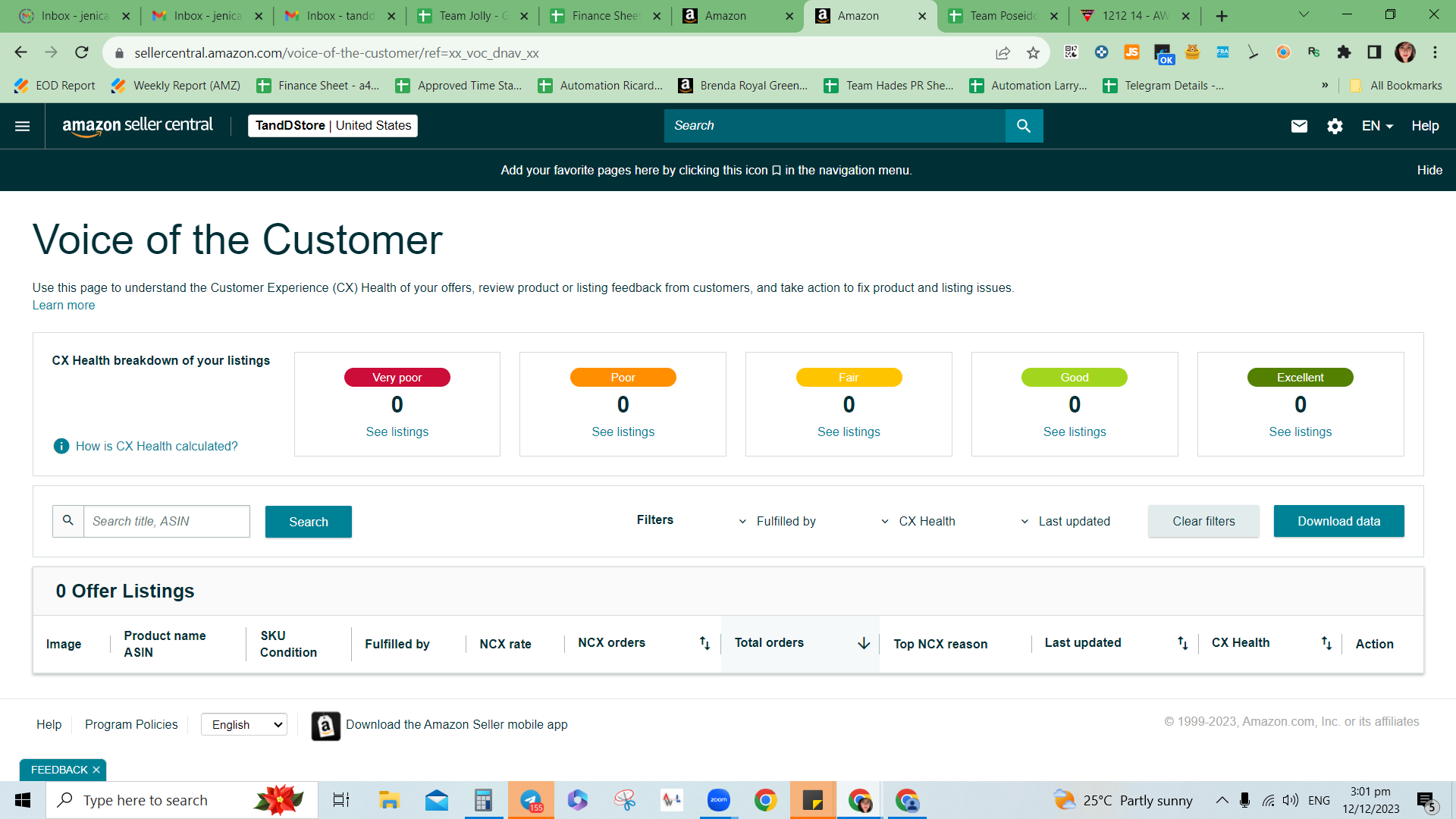1456x819 pixels.
Task: Open the All Bookmarks folder
Action: click(1396, 86)
